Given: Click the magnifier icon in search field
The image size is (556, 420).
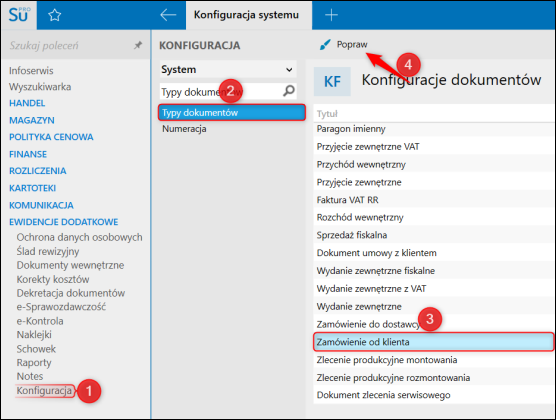Looking at the screenshot, I should [x=289, y=91].
